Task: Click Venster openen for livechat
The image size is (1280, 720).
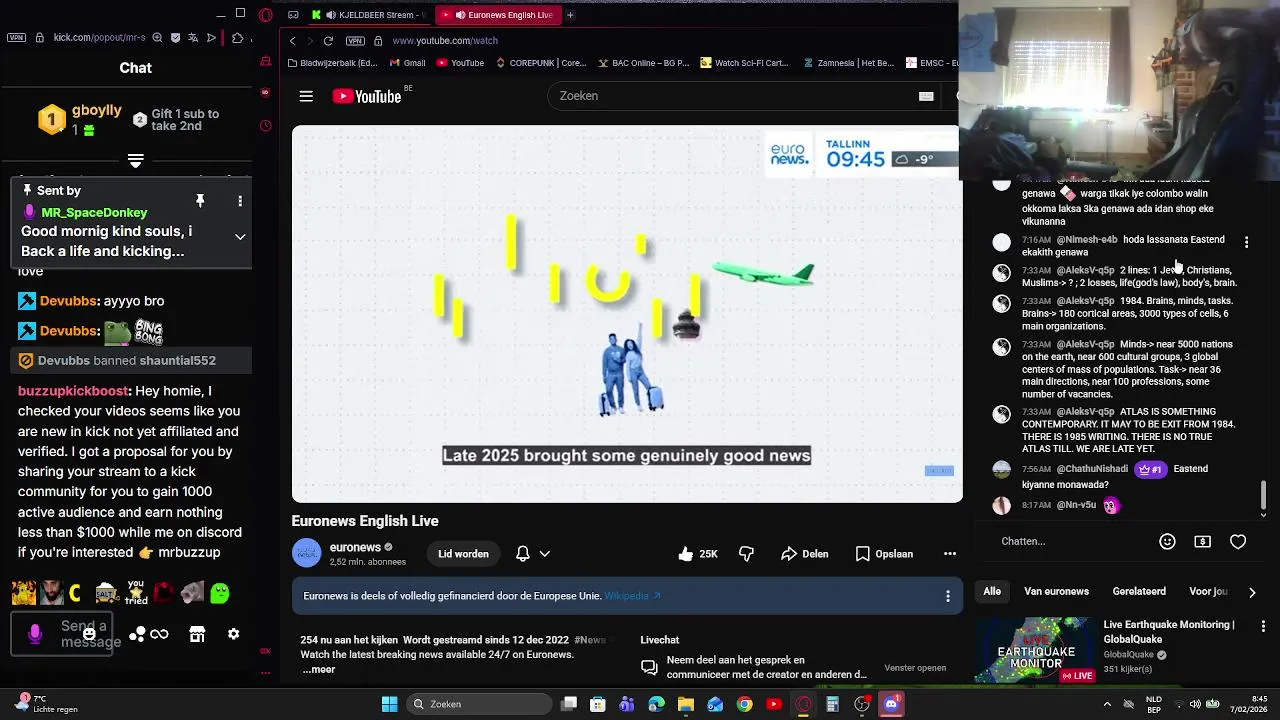Action: point(915,668)
